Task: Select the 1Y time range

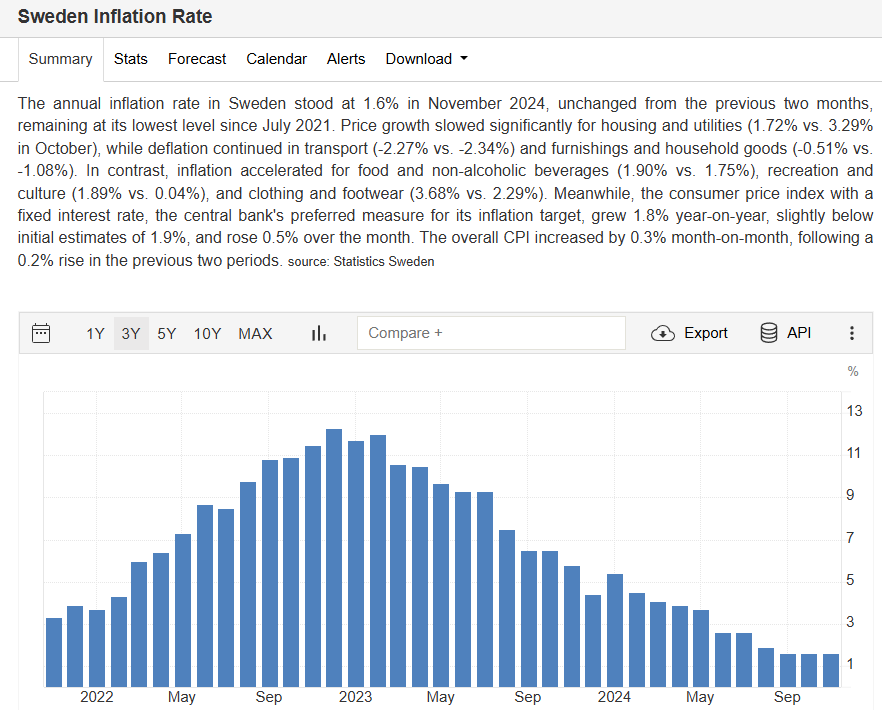Action: point(95,333)
